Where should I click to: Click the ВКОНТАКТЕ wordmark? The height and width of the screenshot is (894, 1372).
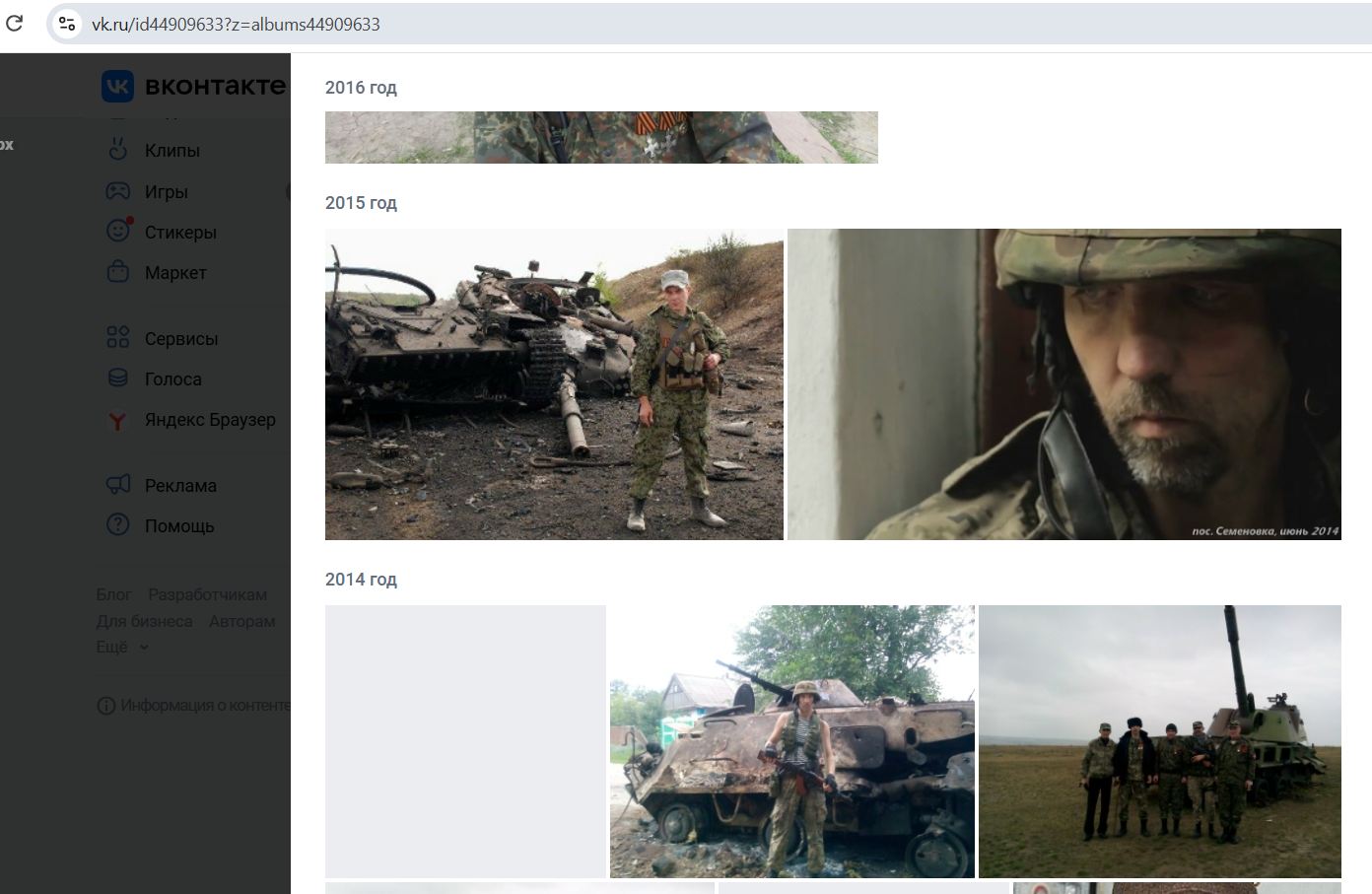click(216, 87)
